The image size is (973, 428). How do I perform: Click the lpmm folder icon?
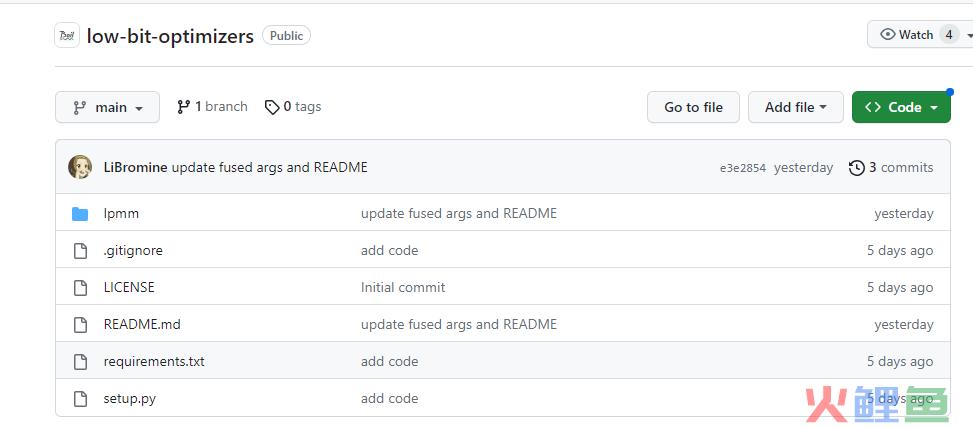pos(81,214)
